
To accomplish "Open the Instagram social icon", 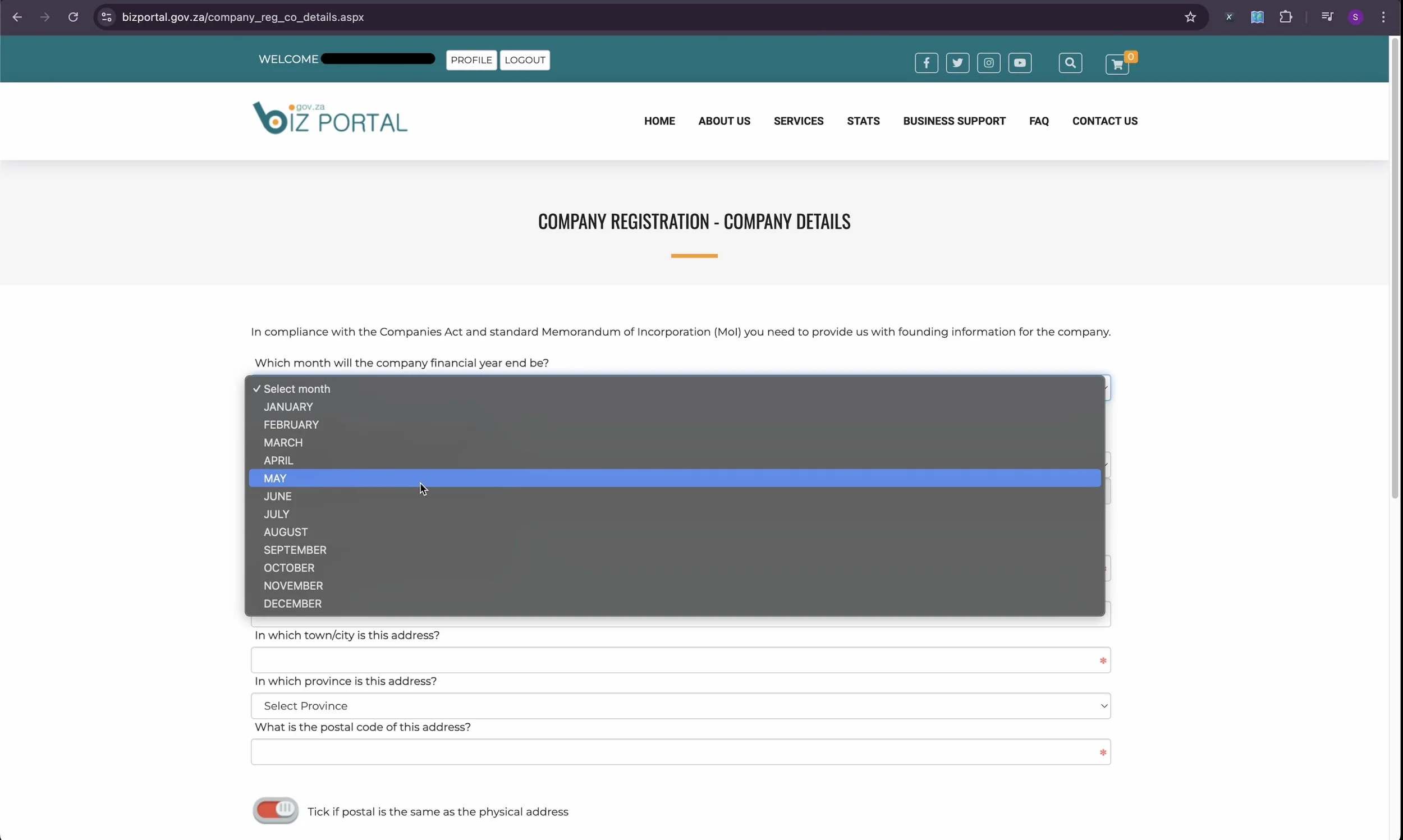I will tap(988, 63).
